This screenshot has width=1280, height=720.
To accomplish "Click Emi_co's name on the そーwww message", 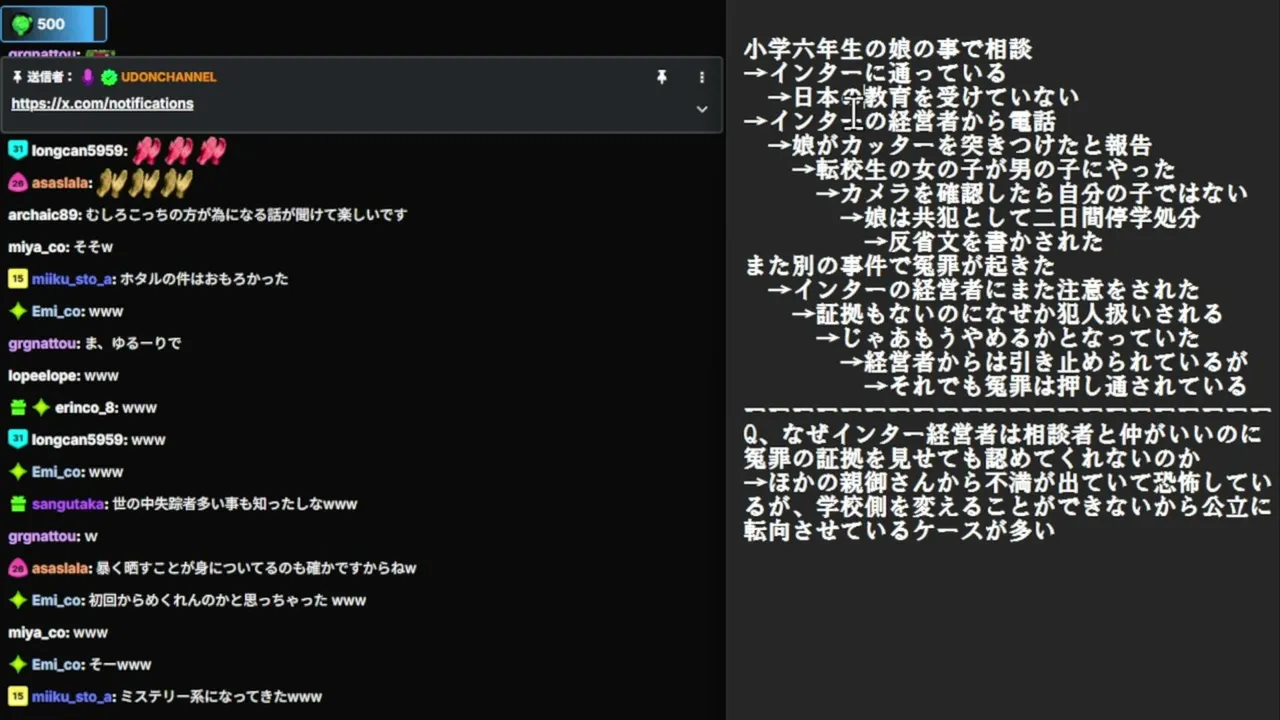I will (56, 664).
